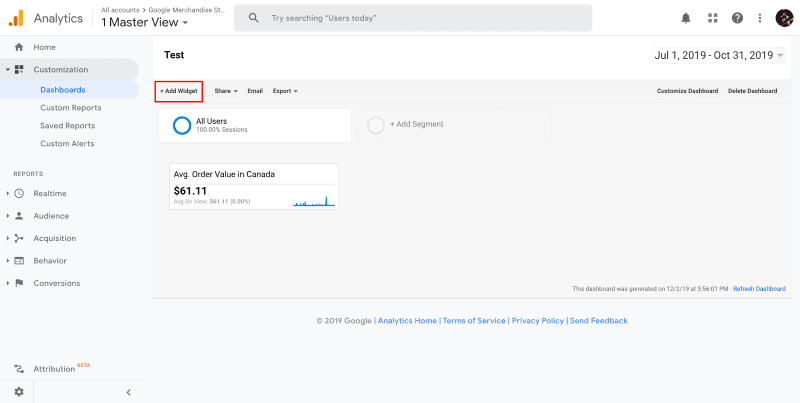Click the Realtime clock icon
This screenshot has height=403, width=800.
coord(19,193)
